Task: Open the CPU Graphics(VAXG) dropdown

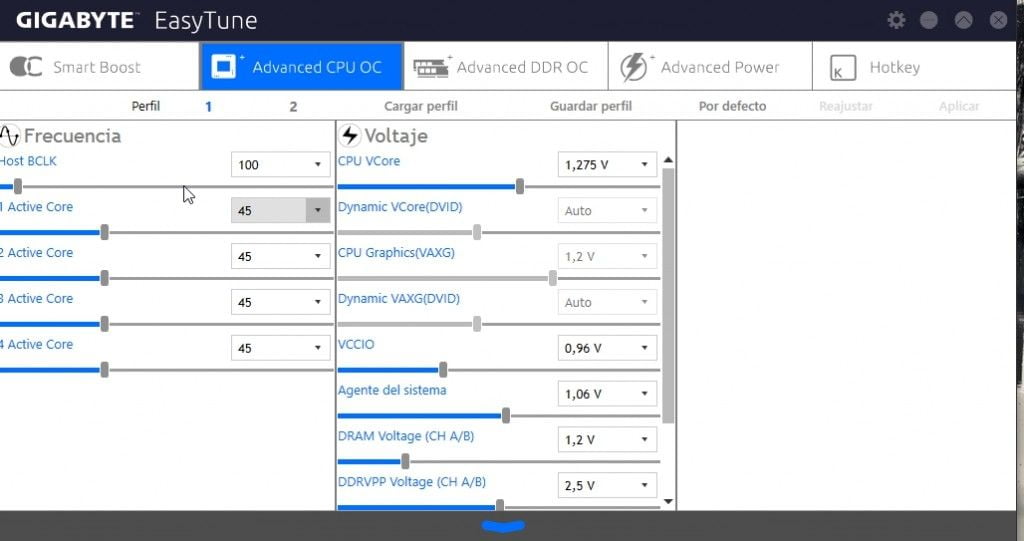Action: pyautogui.click(x=607, y=256)
